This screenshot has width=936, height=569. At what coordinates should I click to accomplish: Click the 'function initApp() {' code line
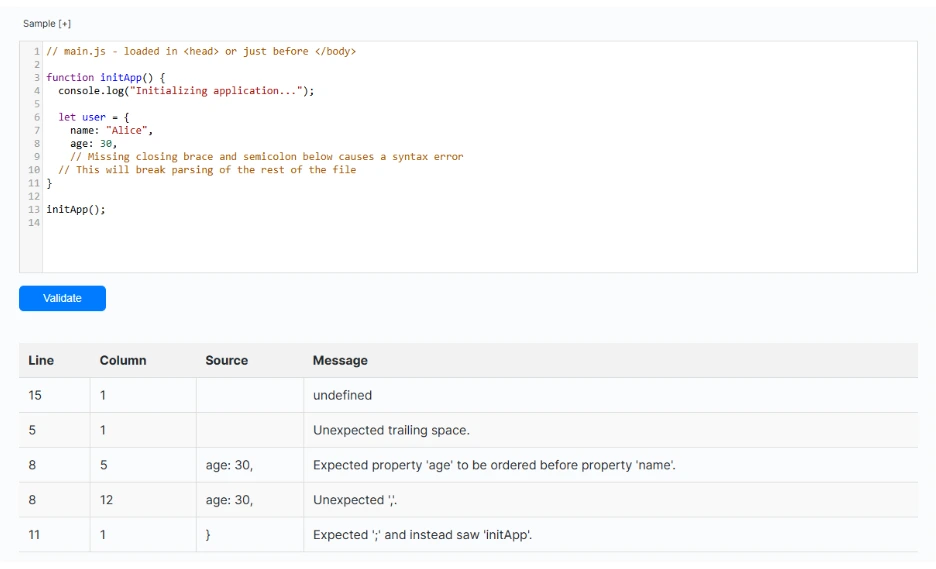click(x=106, y=77)
